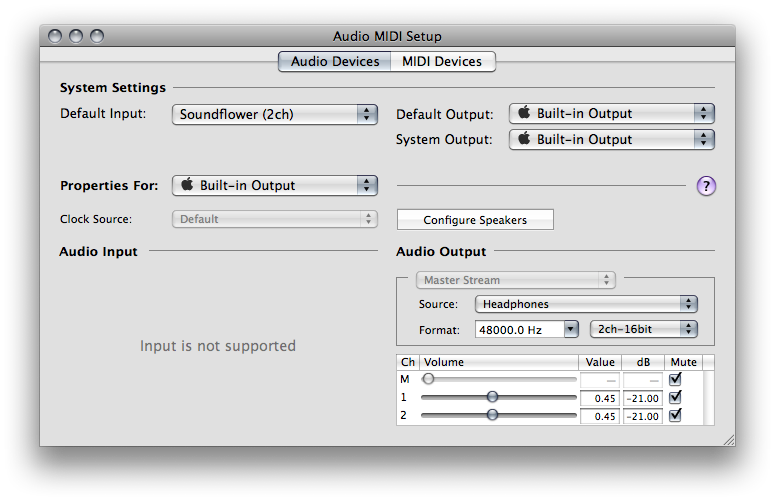This screenshot has width=775, height=501.
Task: Minimize the Audio MIDI Setup window
Action: pos(76,36)
